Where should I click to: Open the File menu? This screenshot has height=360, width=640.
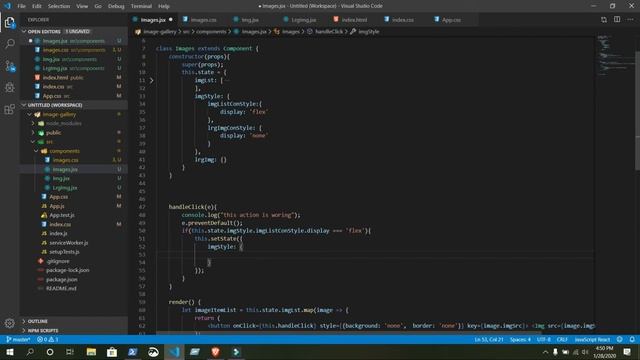click(21, 6)
